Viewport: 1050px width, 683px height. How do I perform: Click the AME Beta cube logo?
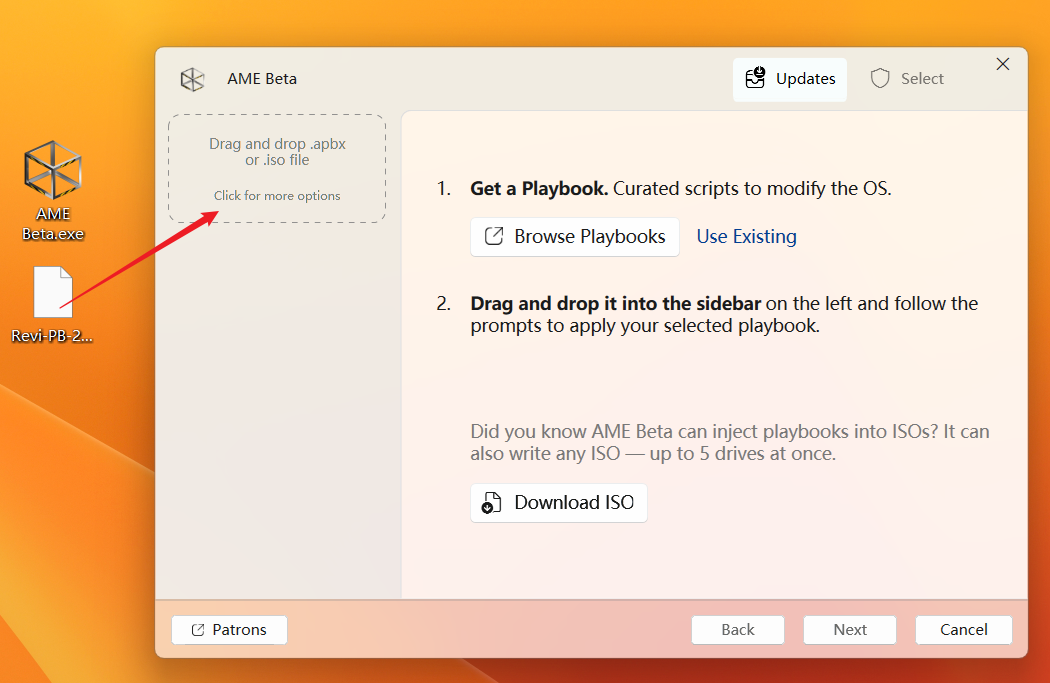click(x=192, y=79)
